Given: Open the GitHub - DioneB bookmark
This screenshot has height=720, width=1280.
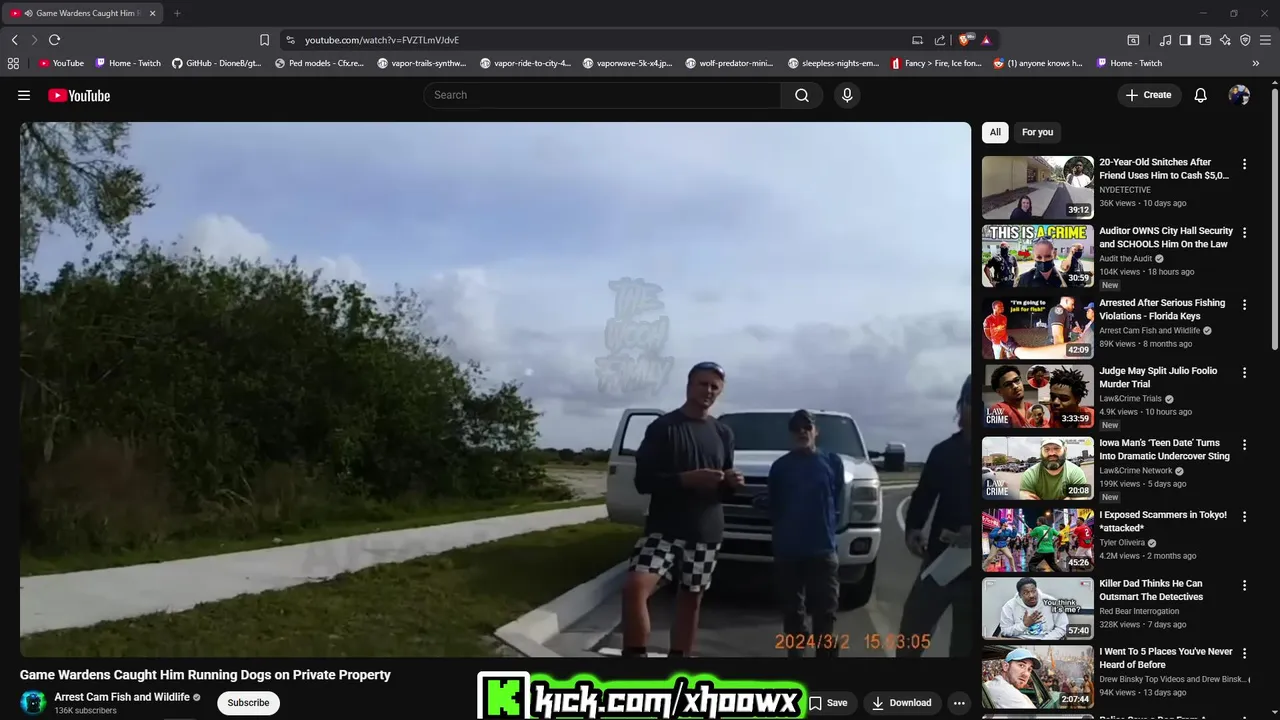Looking at the screenshot, I should coord(216,63).
